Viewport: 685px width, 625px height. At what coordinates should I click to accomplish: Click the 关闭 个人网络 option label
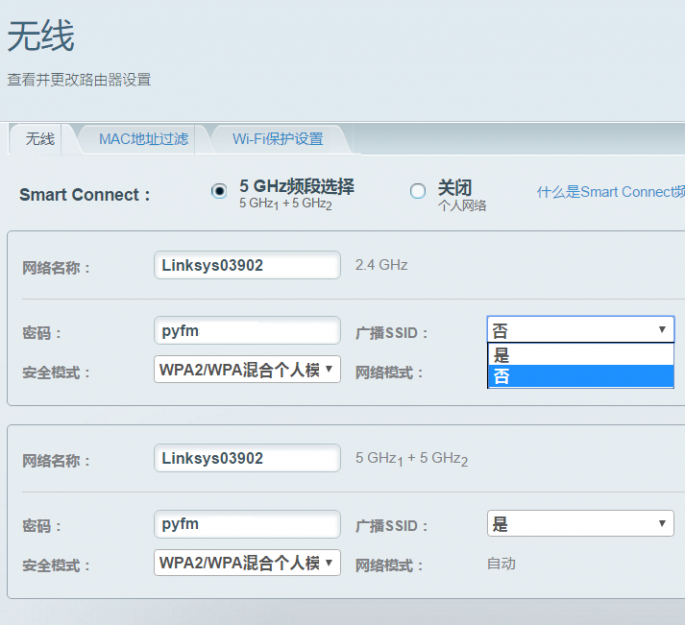pyautogui.click(x=462, y=195)
